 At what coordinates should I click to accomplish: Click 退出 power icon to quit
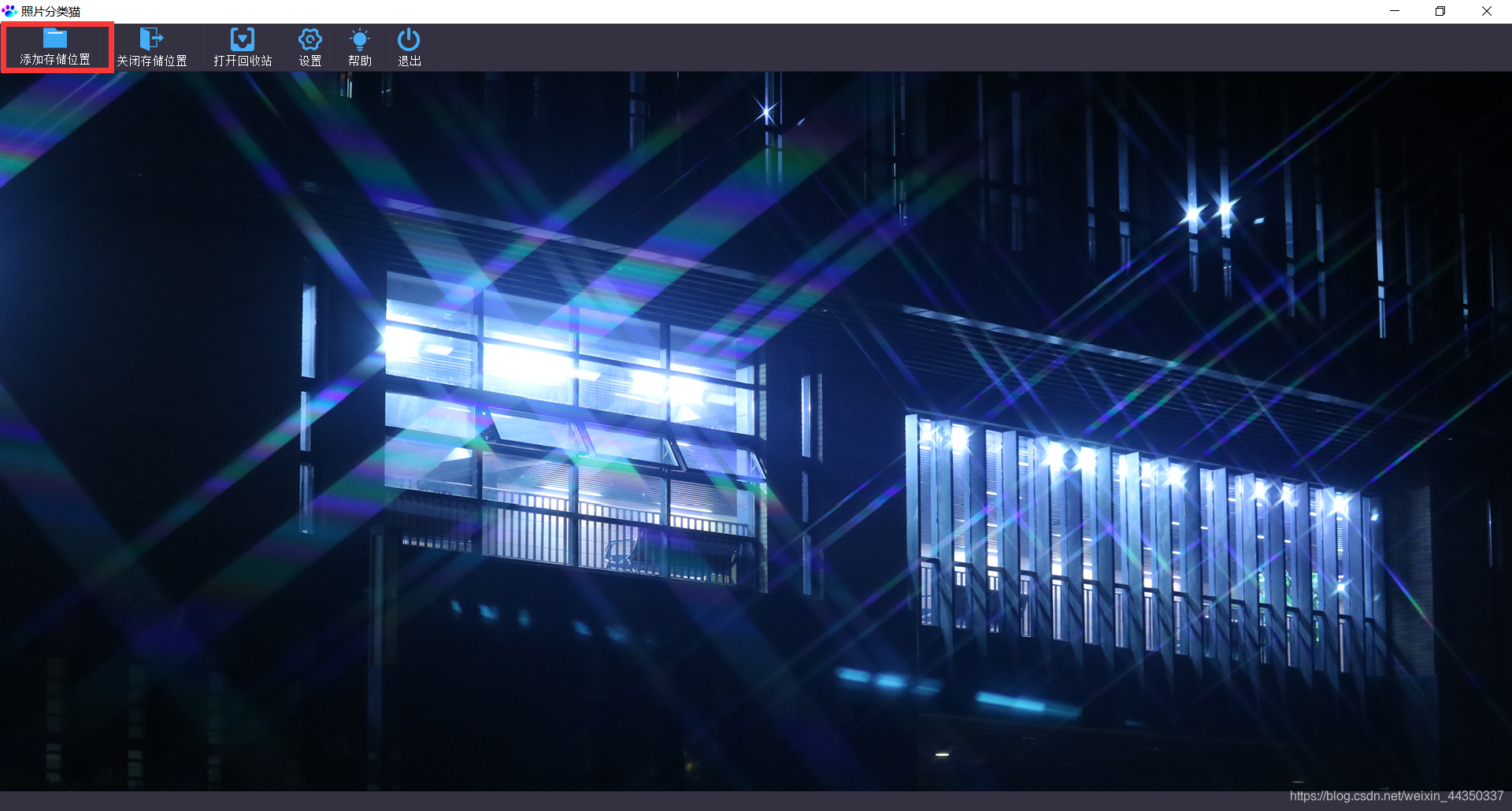[409, 39]
